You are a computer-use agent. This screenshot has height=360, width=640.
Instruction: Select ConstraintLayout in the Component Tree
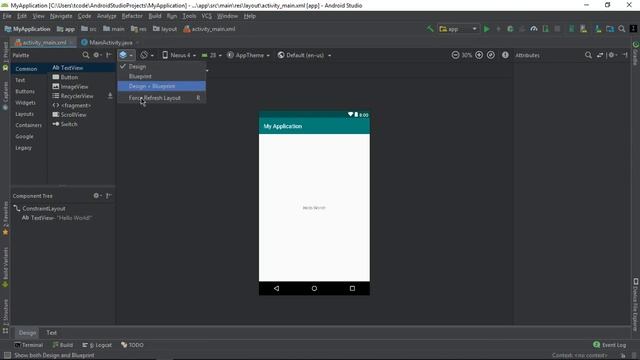39,209
